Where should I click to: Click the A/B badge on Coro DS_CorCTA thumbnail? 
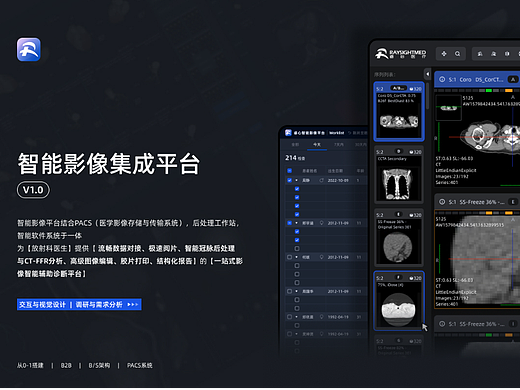point(399,88)
